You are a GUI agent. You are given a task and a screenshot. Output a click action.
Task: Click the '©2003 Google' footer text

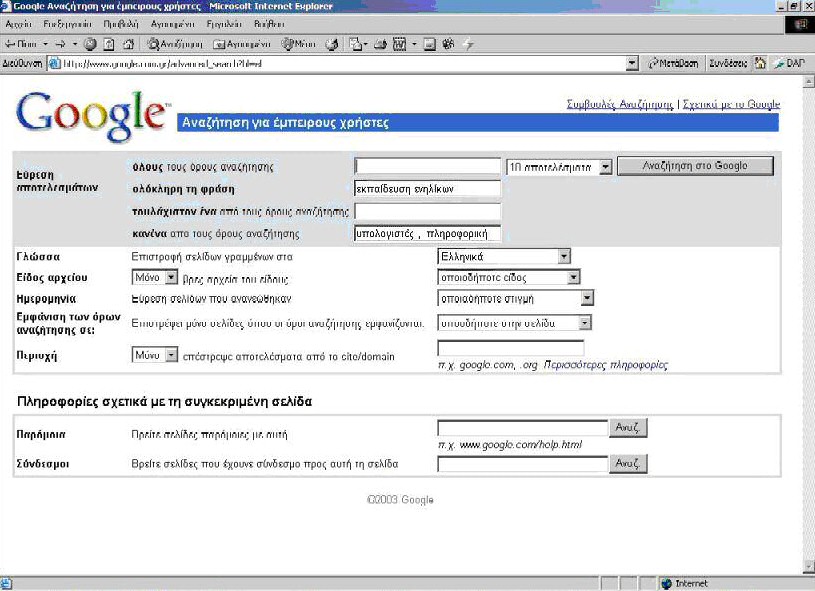(400, 500)
